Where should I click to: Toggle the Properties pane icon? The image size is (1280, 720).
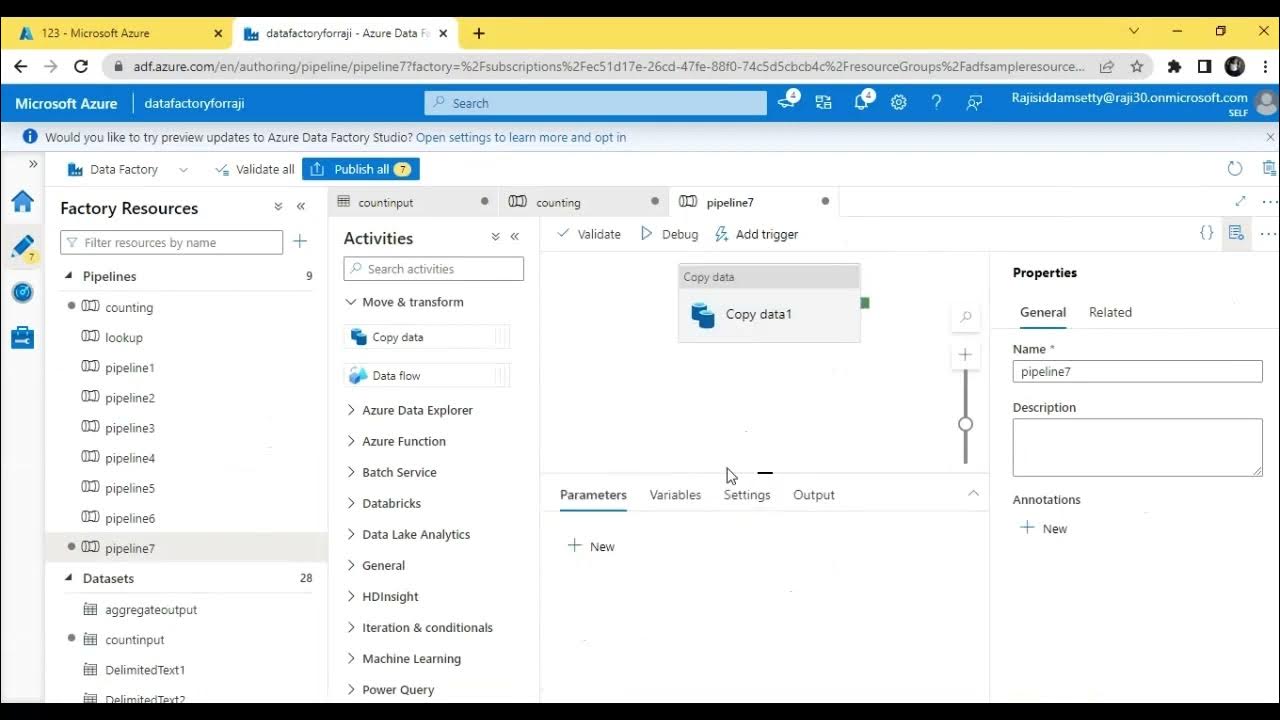coord(1237,233)
